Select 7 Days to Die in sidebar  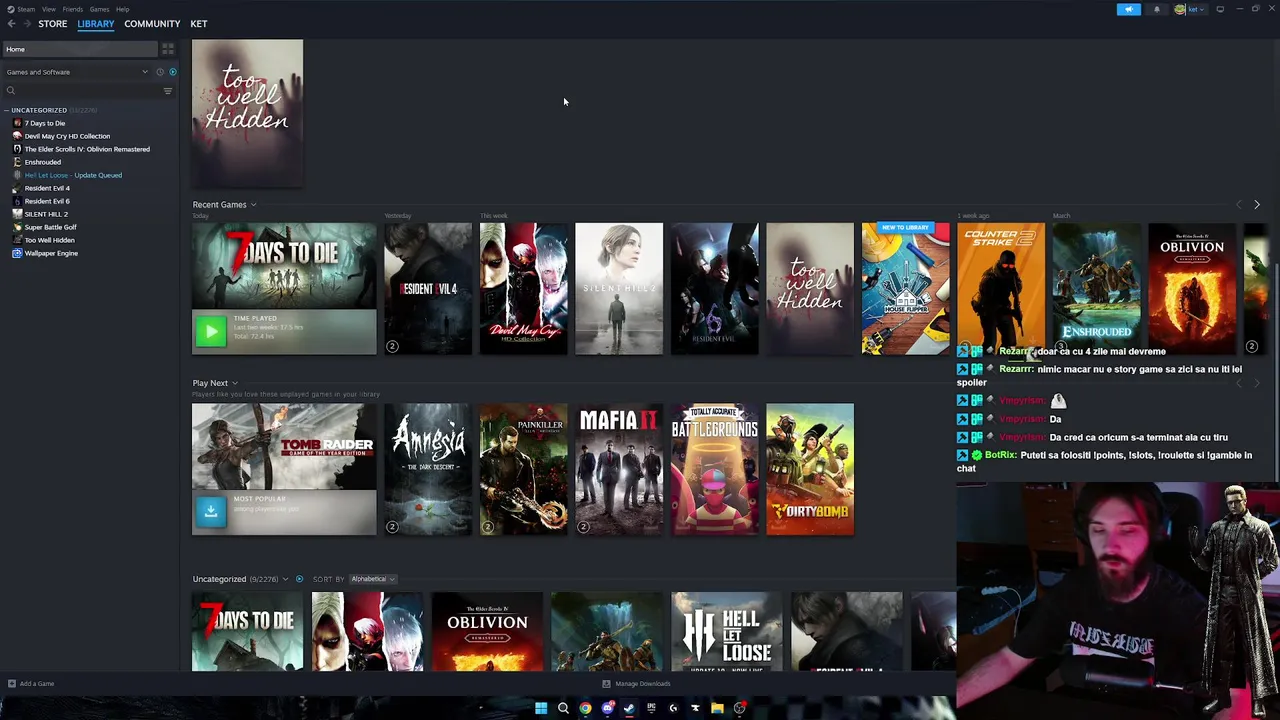coord(45,123)
